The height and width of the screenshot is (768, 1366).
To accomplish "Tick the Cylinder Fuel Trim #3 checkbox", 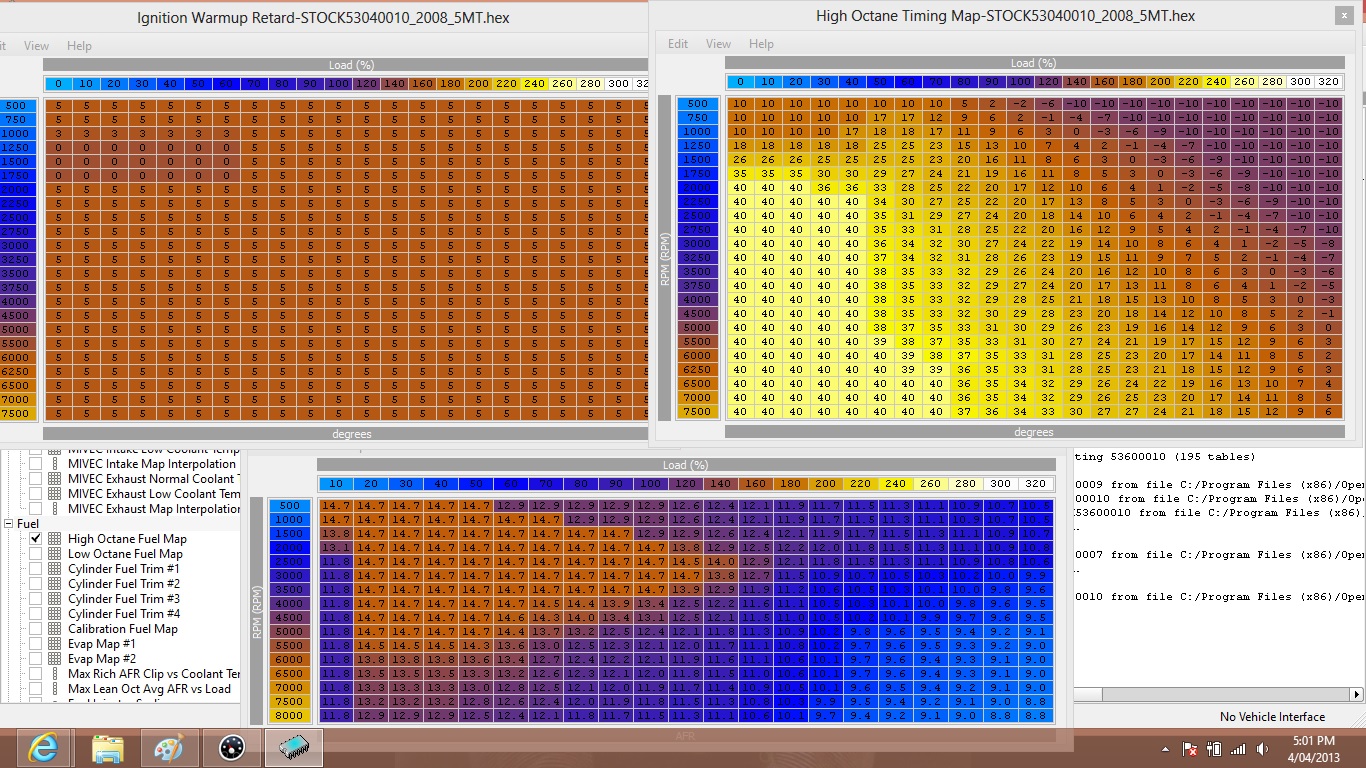I will tap(36, 599).
